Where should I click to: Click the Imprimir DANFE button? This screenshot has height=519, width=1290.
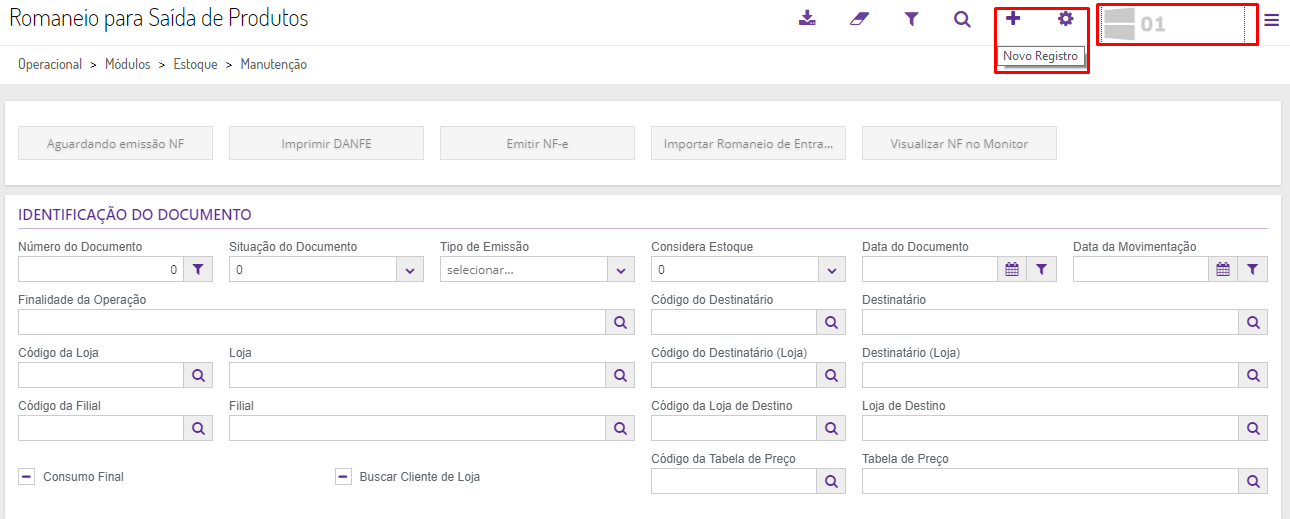tap(326, 144)
